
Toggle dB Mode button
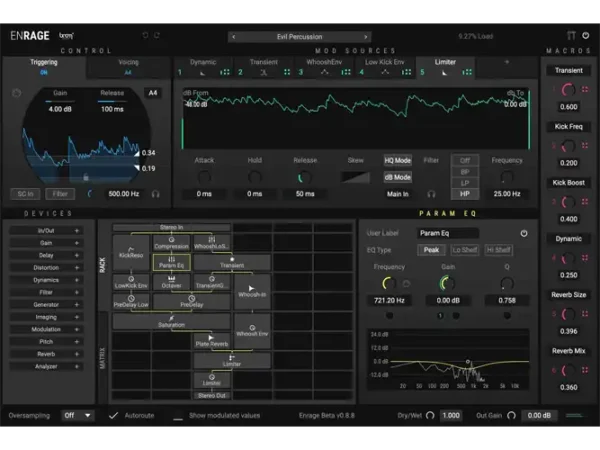pos(398,177)
